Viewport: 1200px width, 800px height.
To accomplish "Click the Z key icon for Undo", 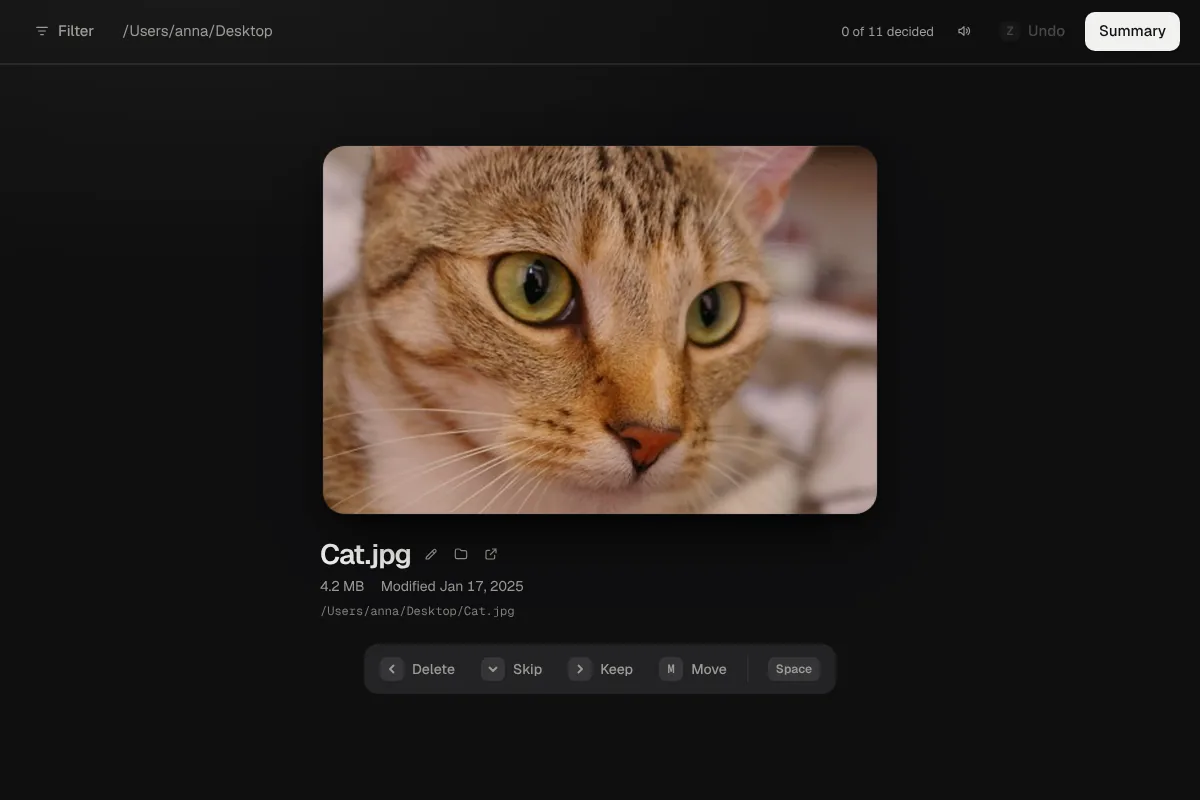I will click(1010, 31).
